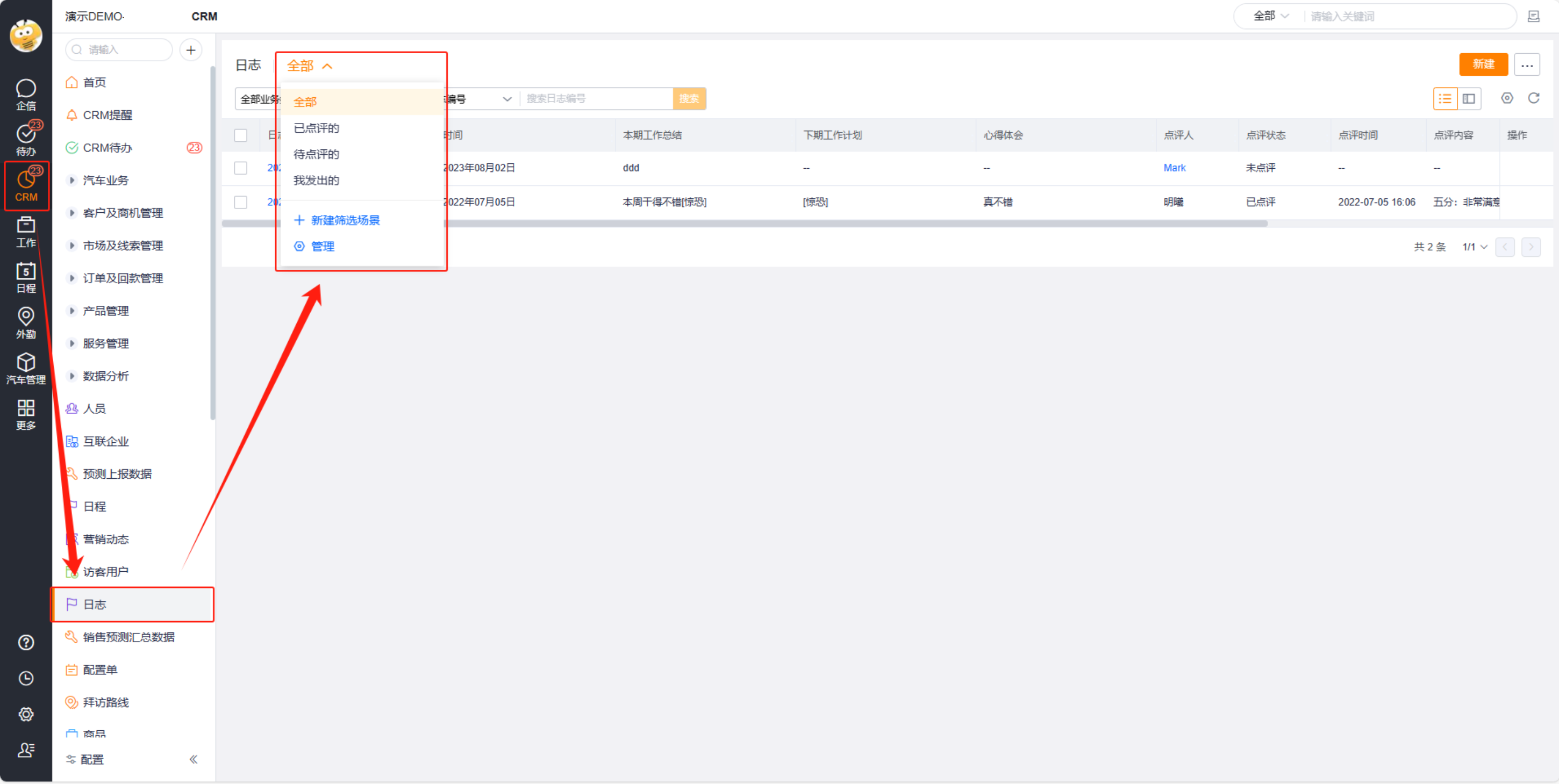Select 已点评的 in the scene menu

point(362,128)
